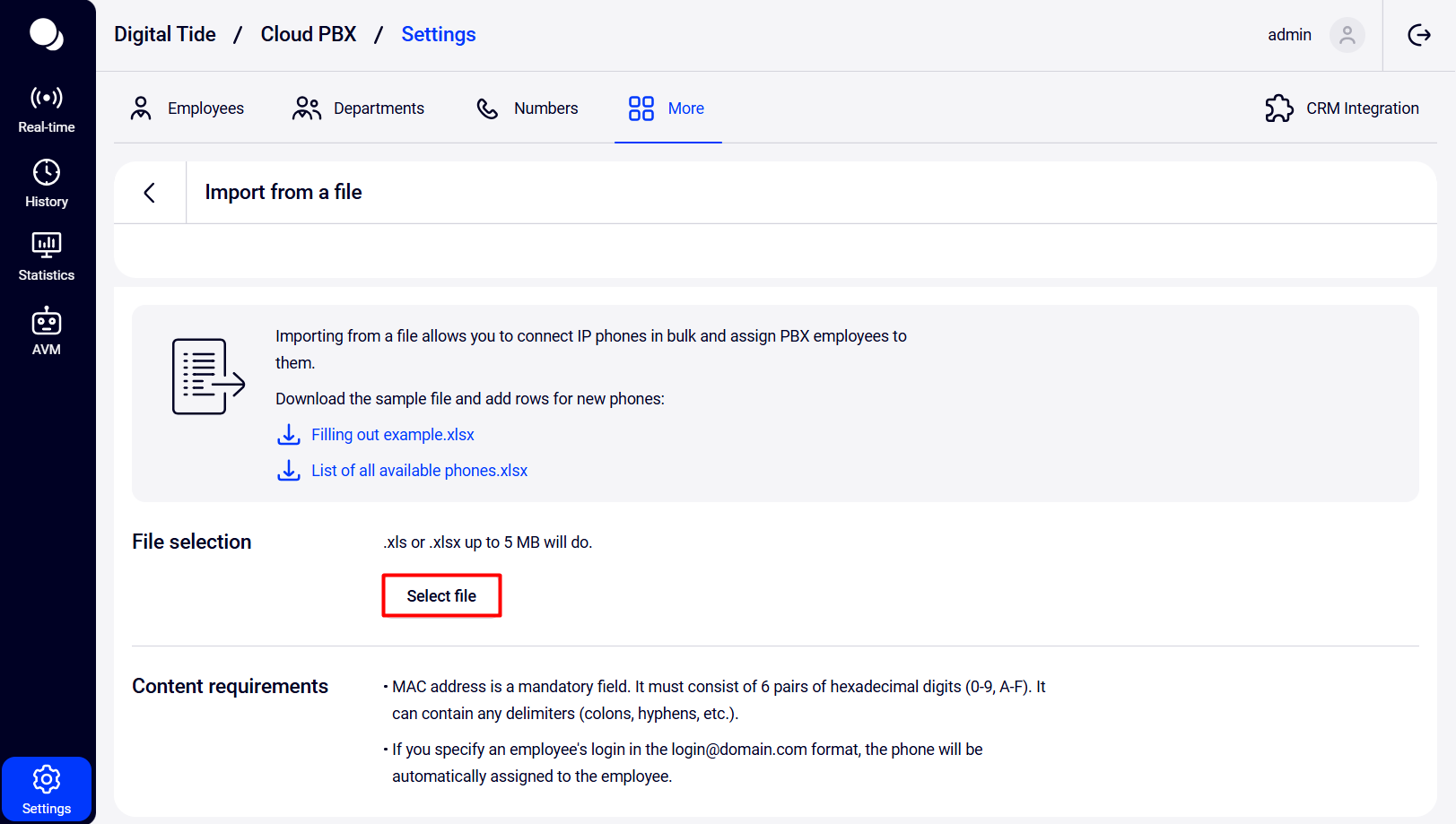Viewport: 1456px width, 824px height.
Task: Open the Numbers tab
Action: pyautogui.click(x=527, y=108)
